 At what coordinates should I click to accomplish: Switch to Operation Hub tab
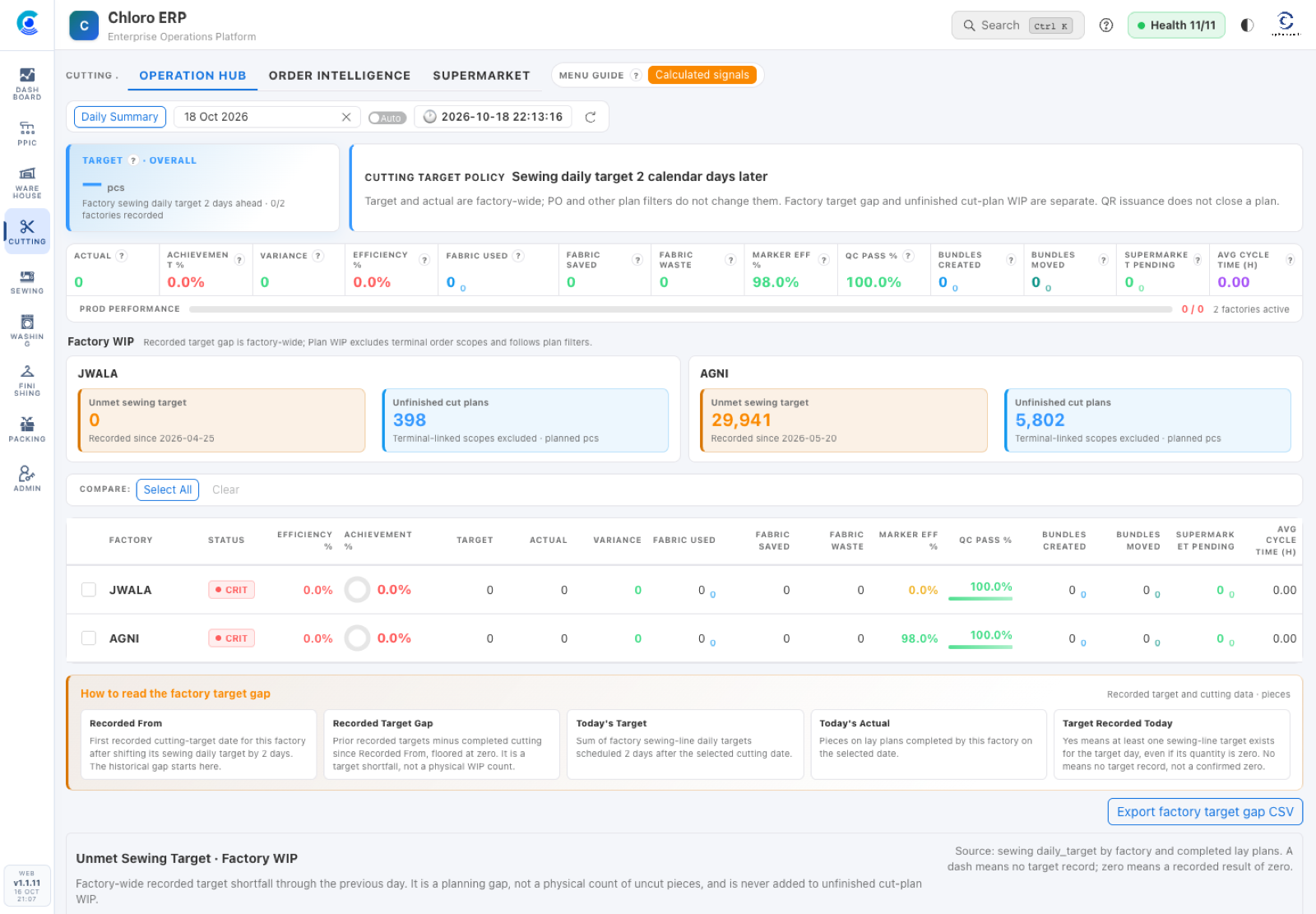192,76
